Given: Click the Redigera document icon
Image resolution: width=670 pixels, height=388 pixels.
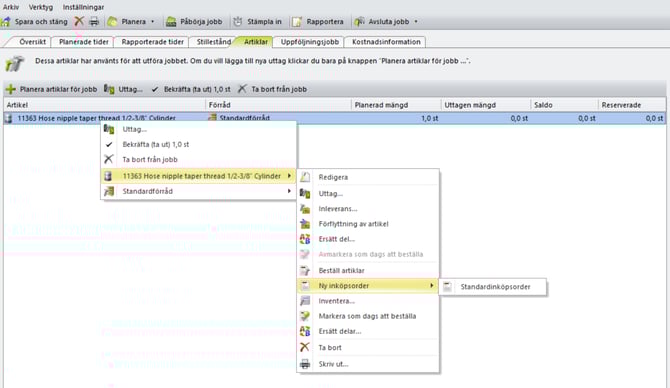Looking at the screenshot, I should point(305,176).
